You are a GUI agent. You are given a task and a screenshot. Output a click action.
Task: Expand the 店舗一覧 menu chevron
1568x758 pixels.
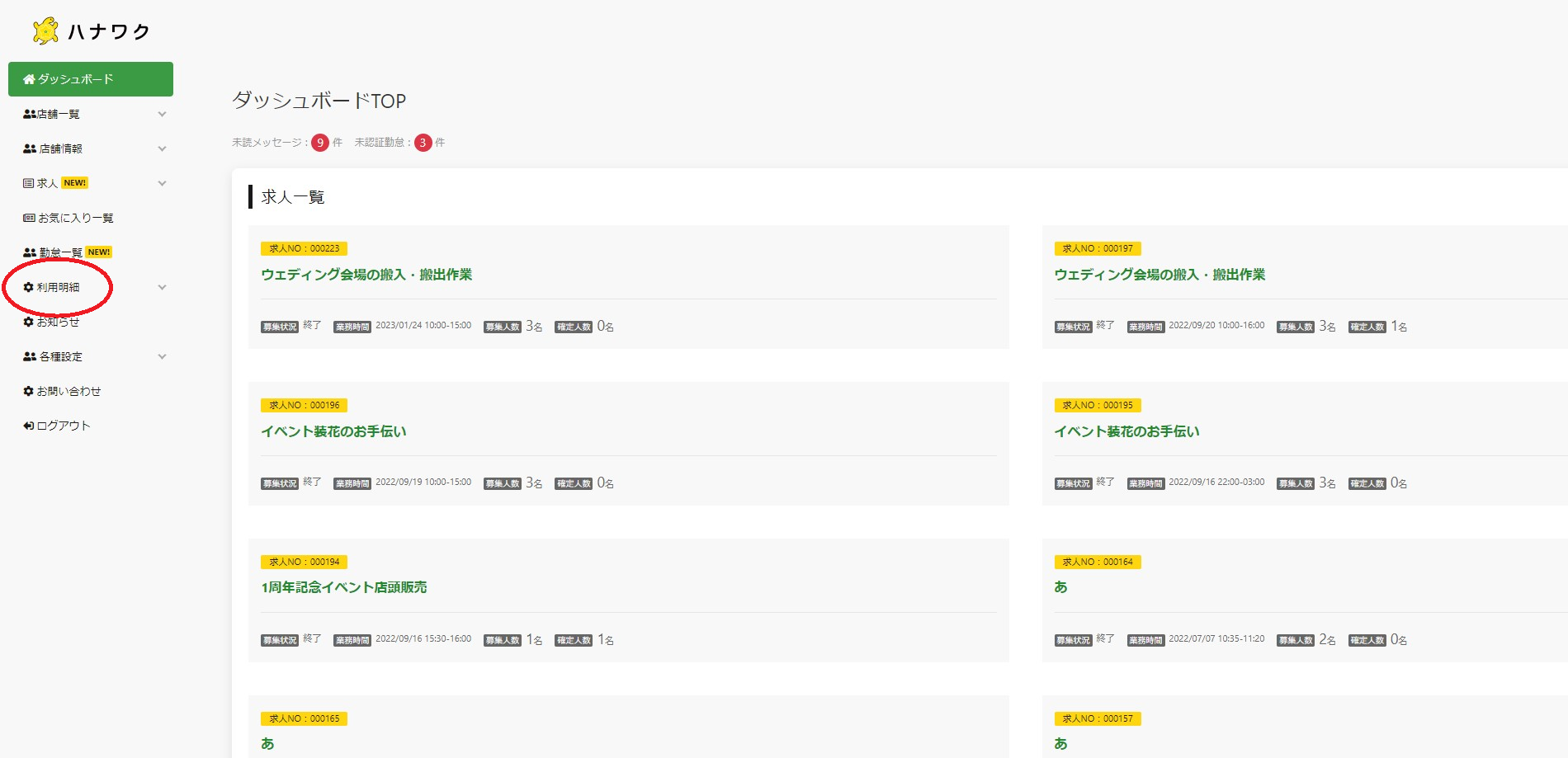[162, 115]
